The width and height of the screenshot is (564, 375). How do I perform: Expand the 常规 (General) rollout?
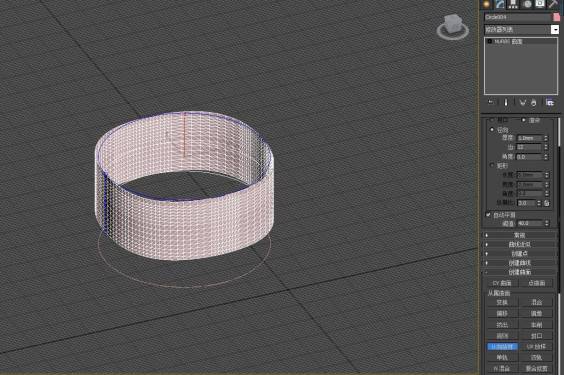tap(519, 235)
